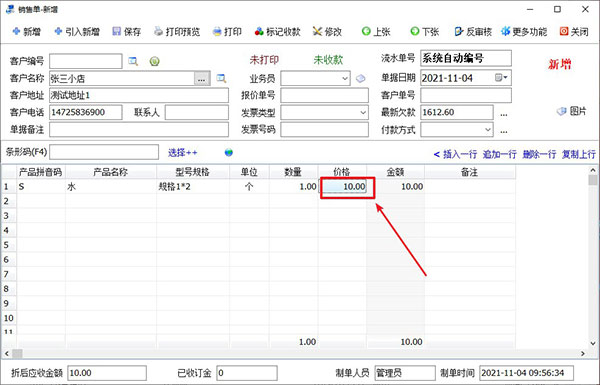The height and width of the screenshot is (385, 600).
Task: Click the 报价单号 input field
Action: click(324, 95)
